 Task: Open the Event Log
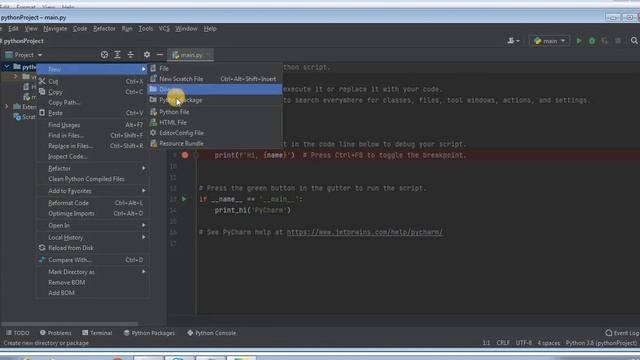622,333
